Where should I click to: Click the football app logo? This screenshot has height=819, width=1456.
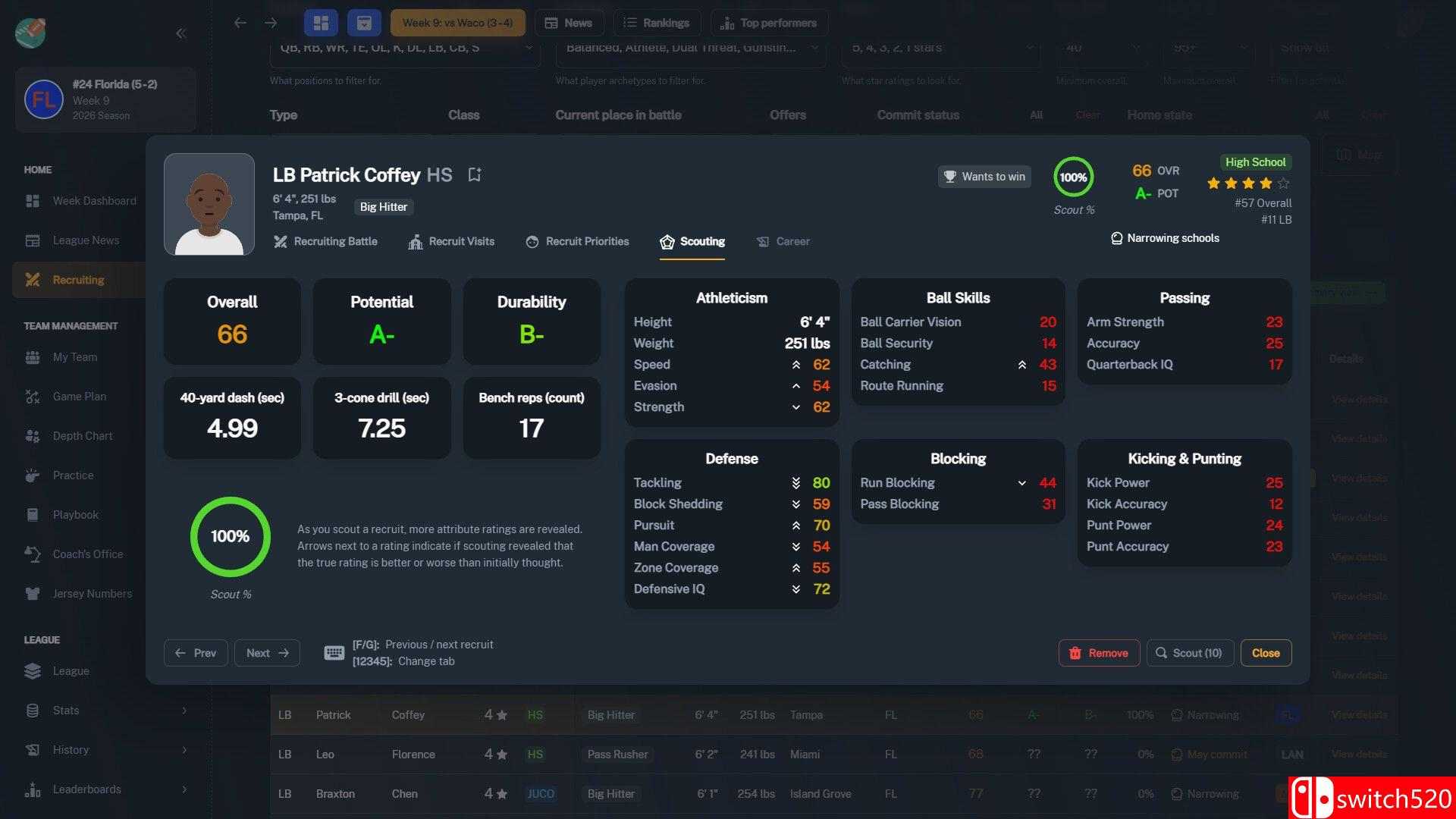[x=30, y=32]
